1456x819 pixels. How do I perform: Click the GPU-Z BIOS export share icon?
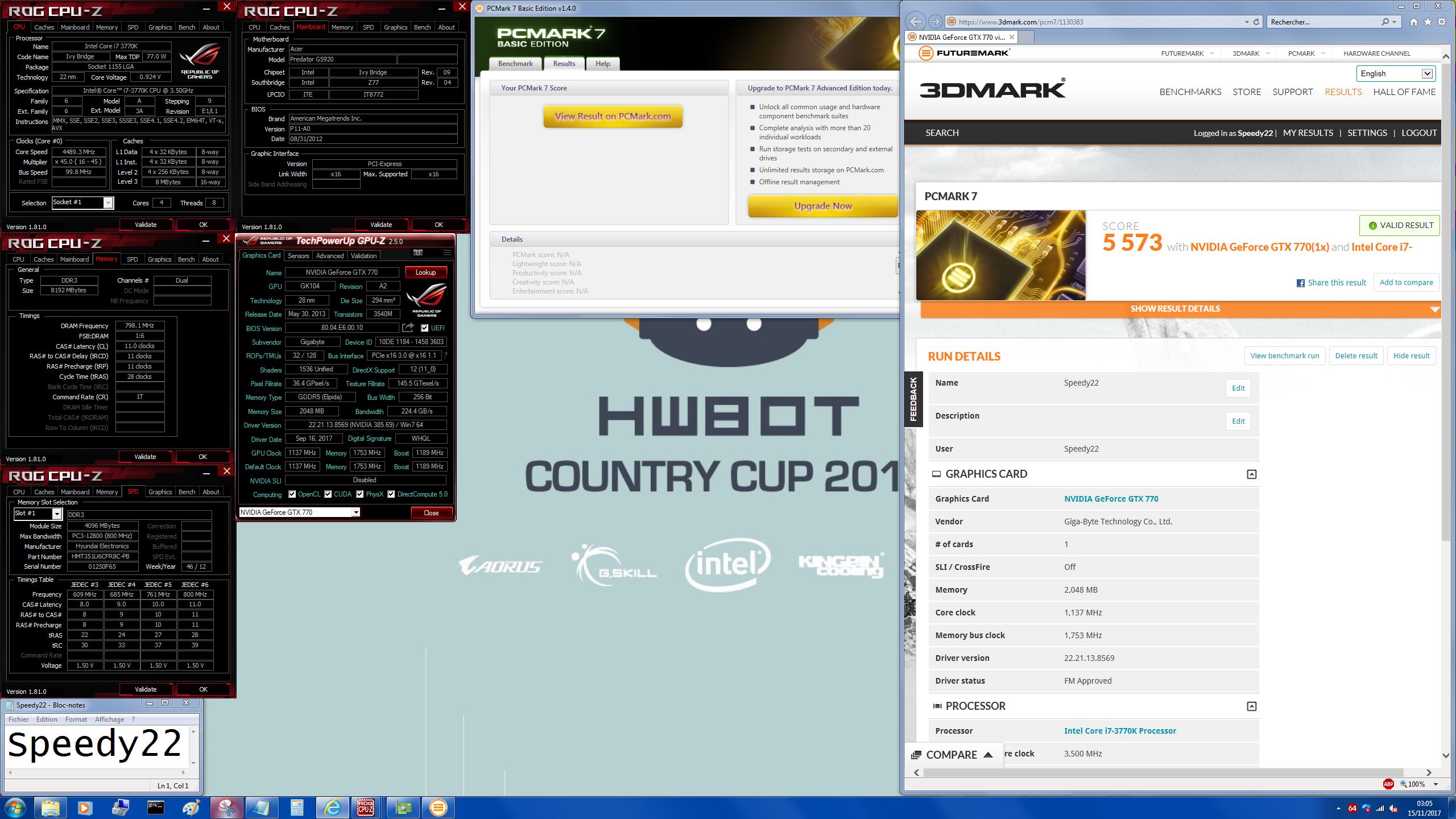(408, 328)
